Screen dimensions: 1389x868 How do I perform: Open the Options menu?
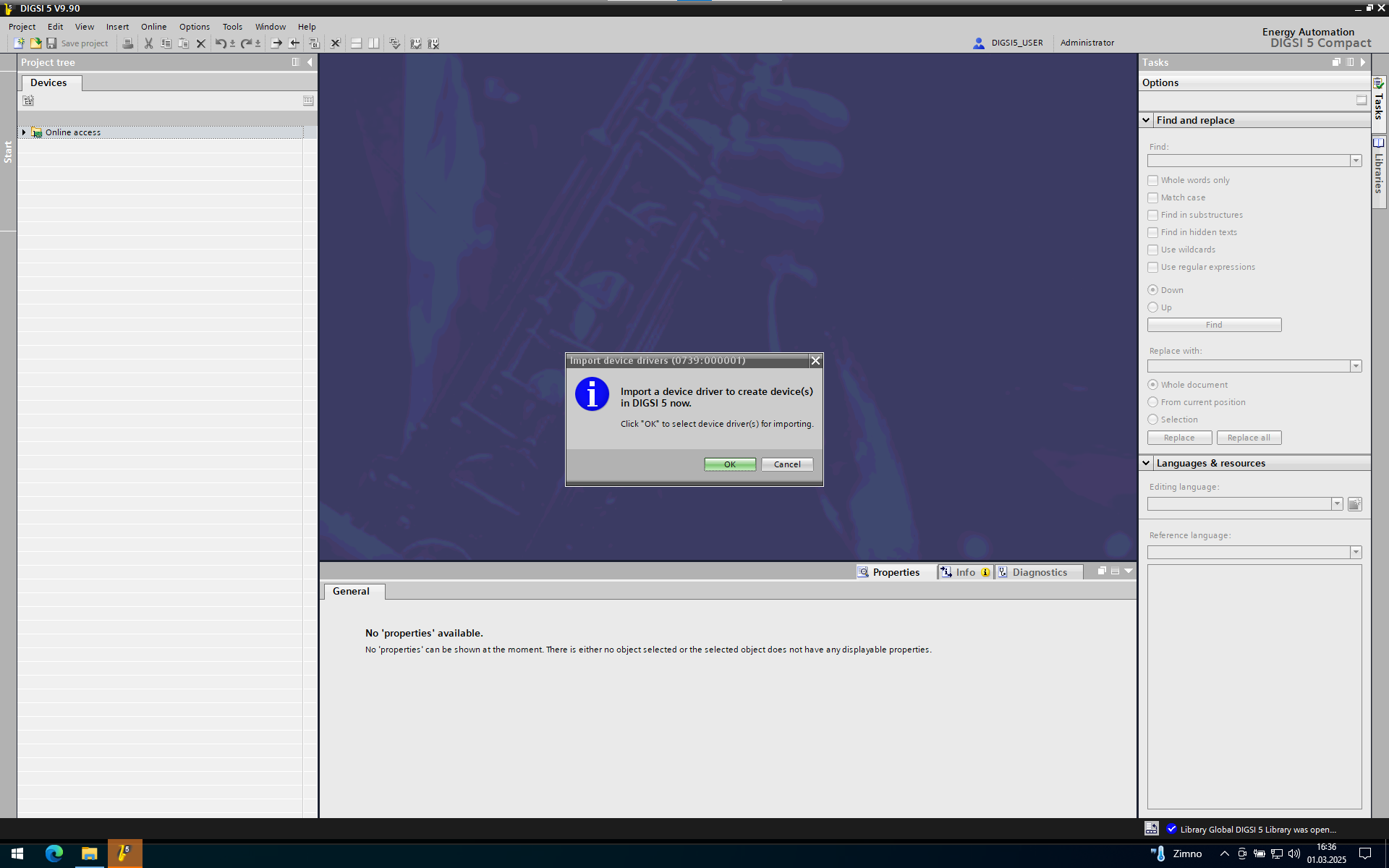(x=195, y=27)
